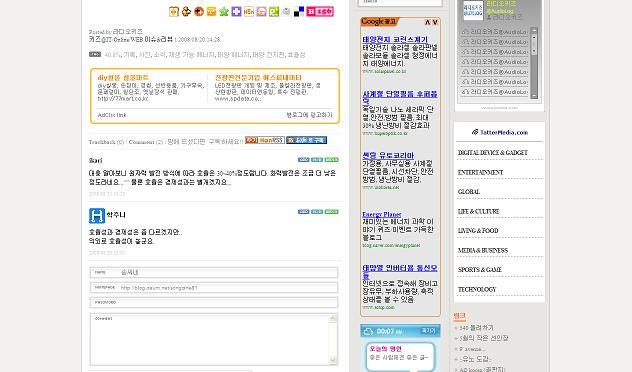The height and width of the screenshot is (372, 632).
Task: Click the cloud weather icon in clock widget
Action: pos(368,331)
